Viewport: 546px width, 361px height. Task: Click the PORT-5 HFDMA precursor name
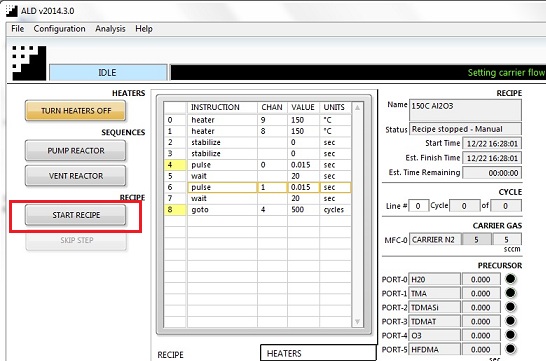click(x=434, y=349)
